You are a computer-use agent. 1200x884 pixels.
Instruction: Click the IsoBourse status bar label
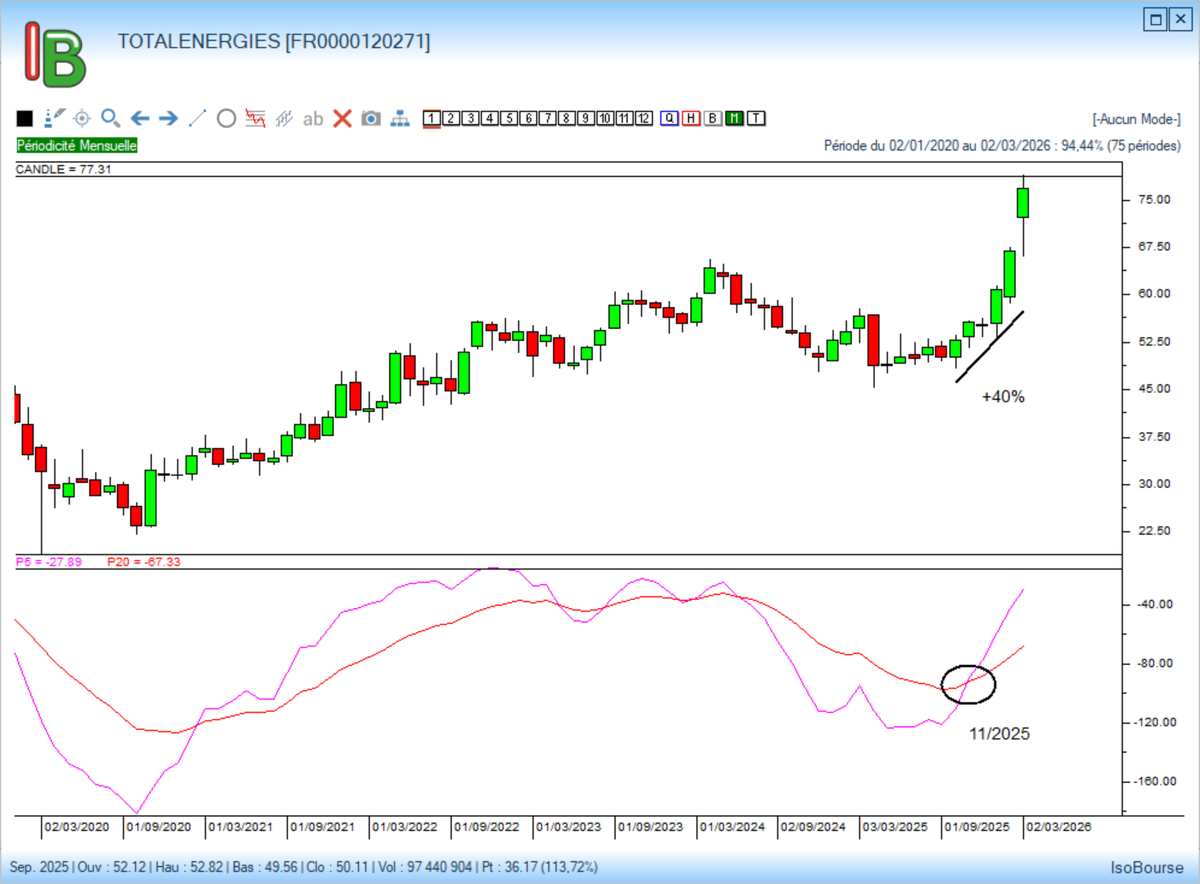[1147, 866]
